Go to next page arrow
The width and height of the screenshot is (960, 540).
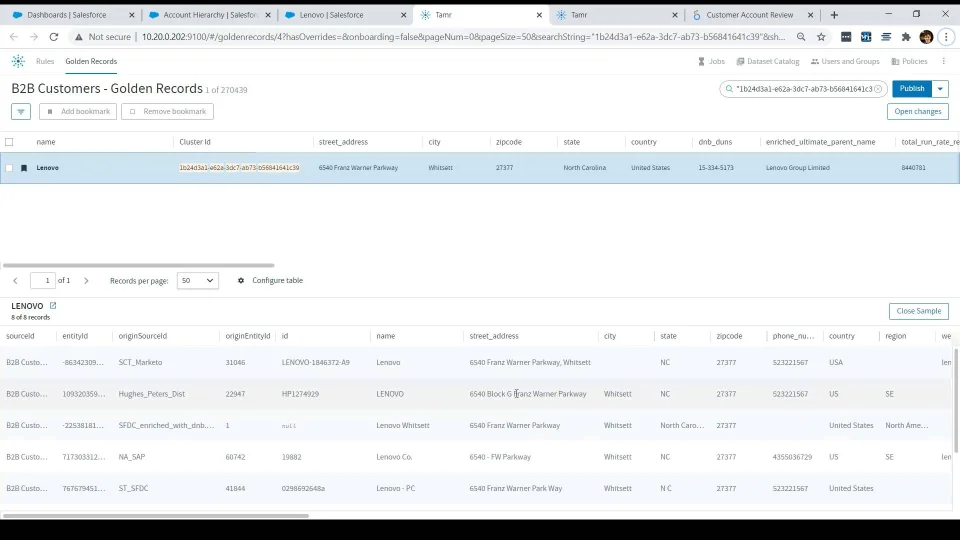tap(86, 280)
